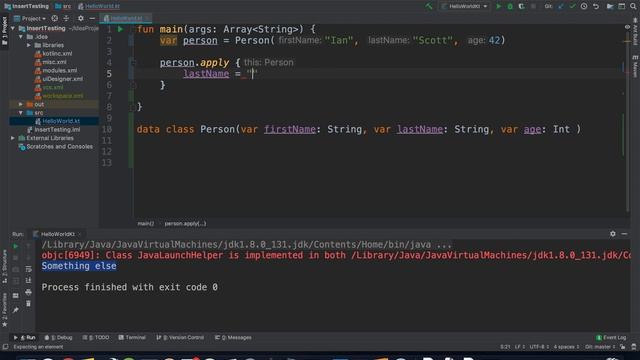Toggle the Favorites side tool window button
Screen dimensions: 640x360
4,310
